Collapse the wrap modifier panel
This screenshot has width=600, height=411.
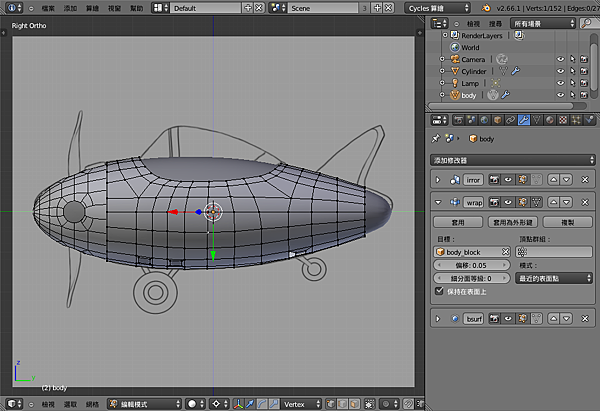(438, 202)
